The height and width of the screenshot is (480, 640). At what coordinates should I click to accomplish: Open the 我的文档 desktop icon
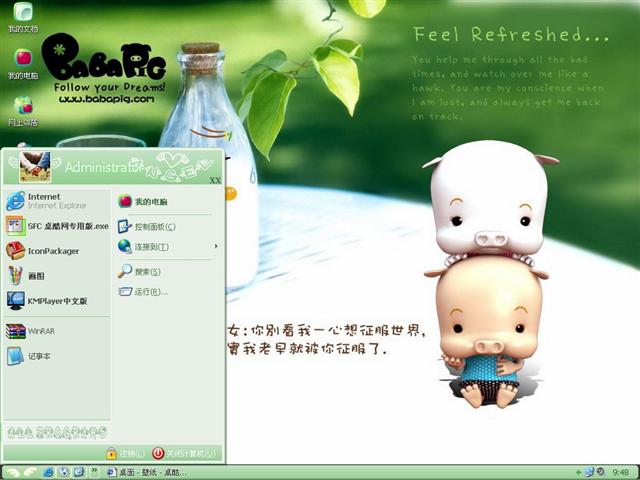point(23,17)
